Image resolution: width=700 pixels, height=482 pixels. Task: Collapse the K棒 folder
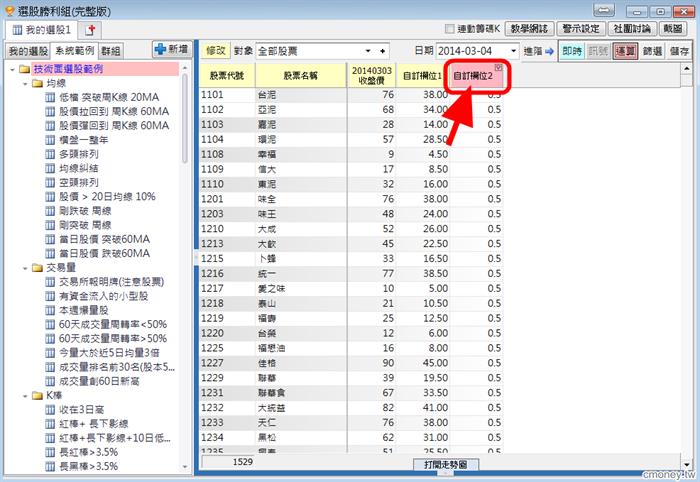[25, 396]
